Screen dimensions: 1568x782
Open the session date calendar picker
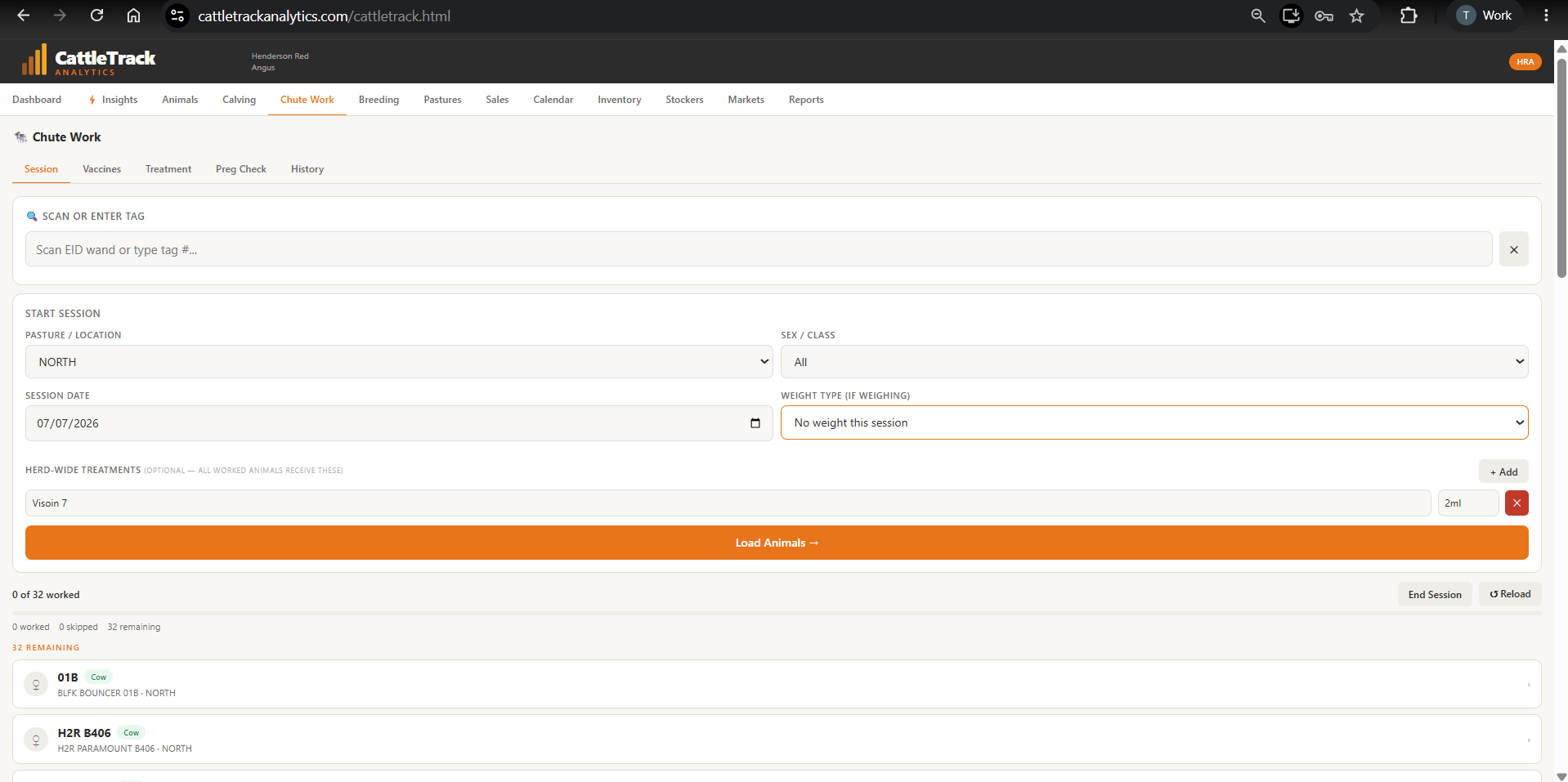[755, 423]
